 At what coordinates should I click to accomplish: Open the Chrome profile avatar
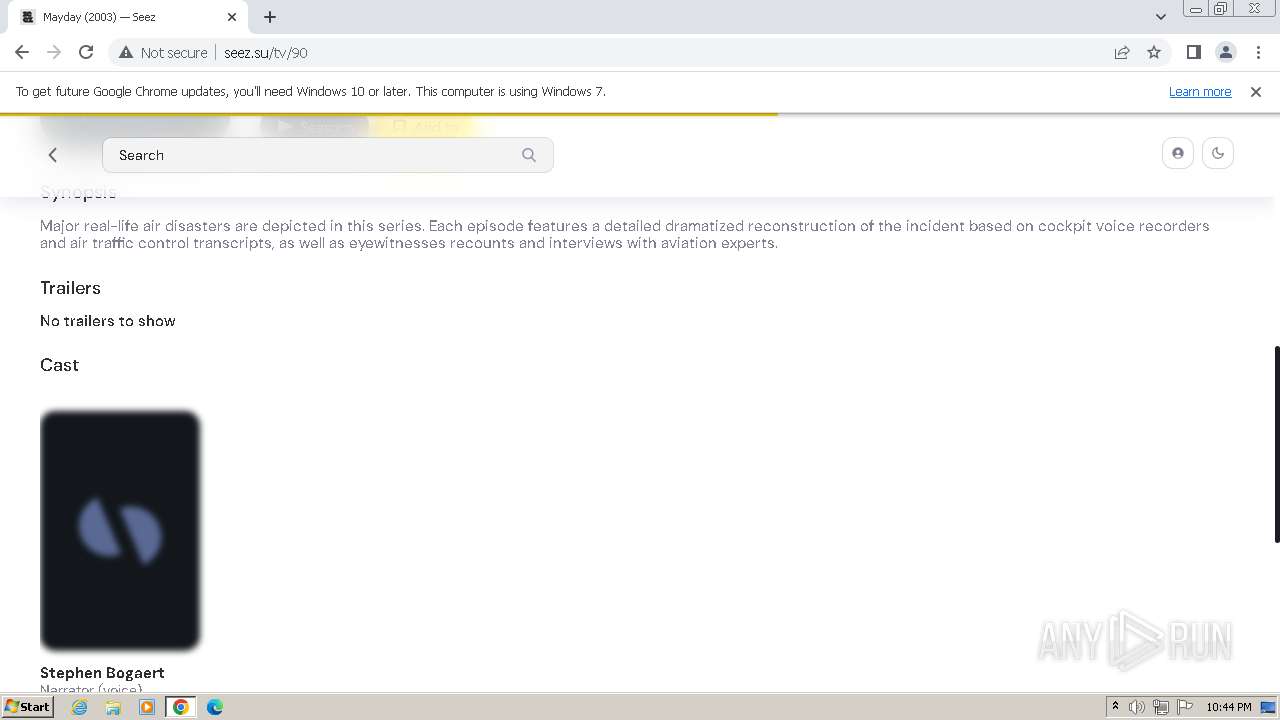1225,52
